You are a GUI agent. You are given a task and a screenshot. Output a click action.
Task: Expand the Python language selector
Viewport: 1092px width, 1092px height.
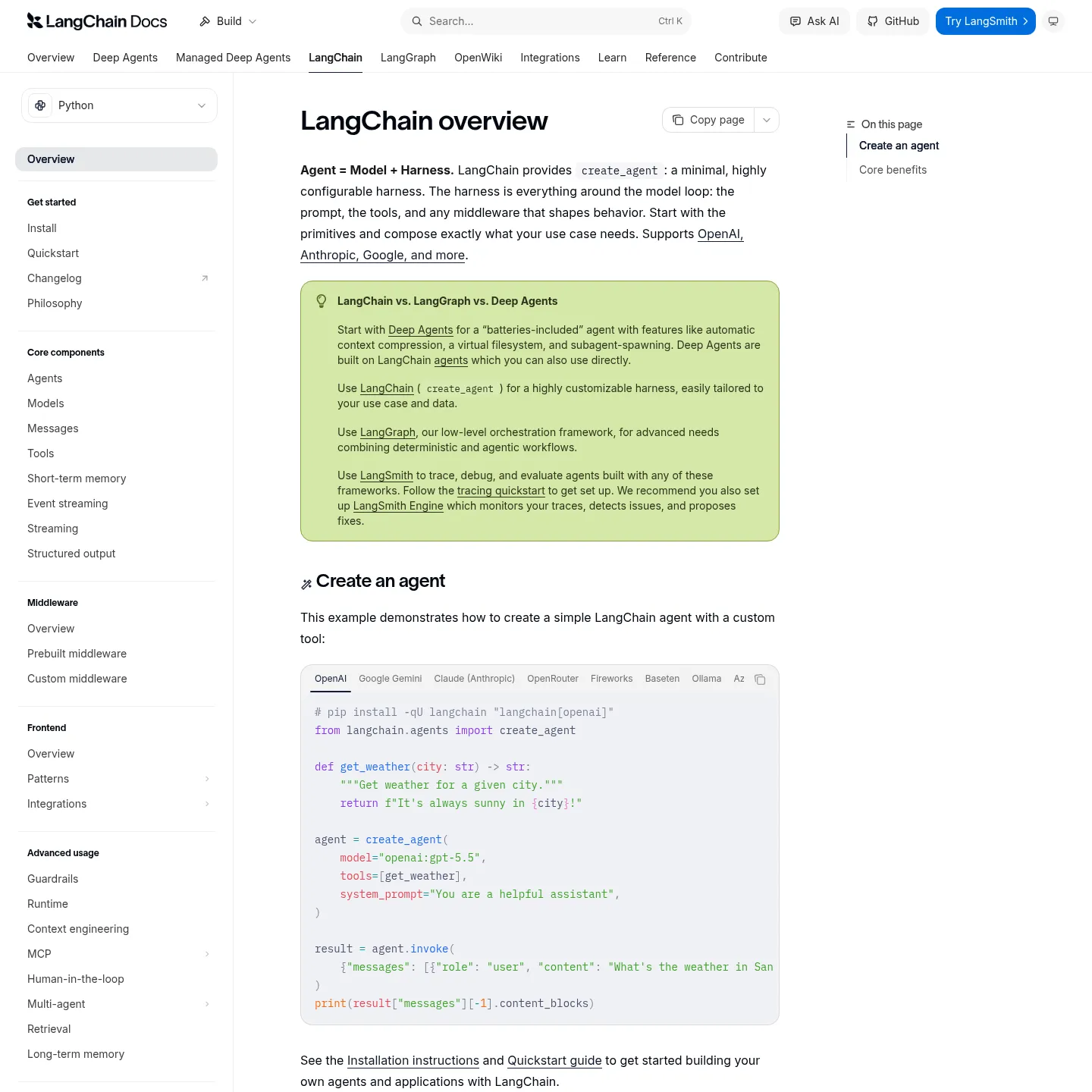[119, 105]
